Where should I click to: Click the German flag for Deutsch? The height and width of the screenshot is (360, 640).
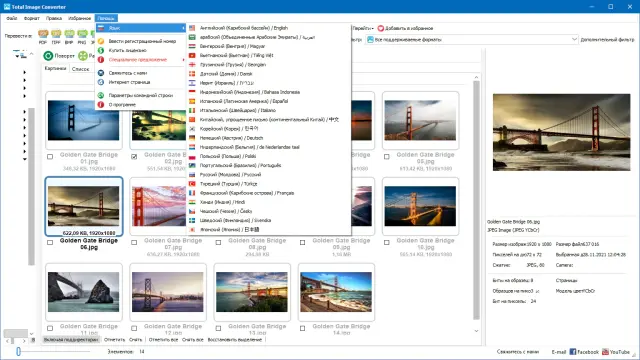pos(192,138)
